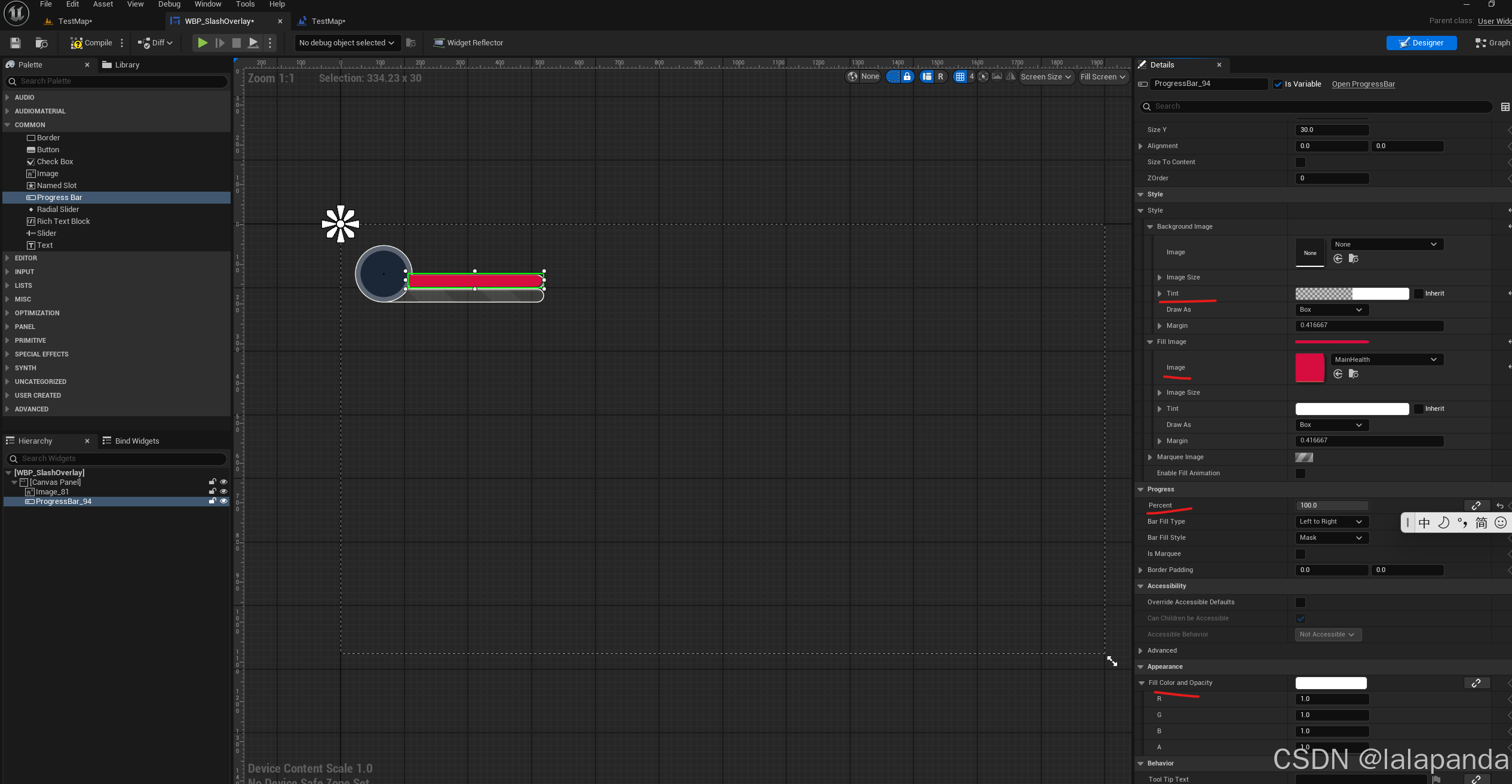Open Widget Reflector tool
Image resolution: width=1512 pixels, height=784 pixels.
[468, 43]
